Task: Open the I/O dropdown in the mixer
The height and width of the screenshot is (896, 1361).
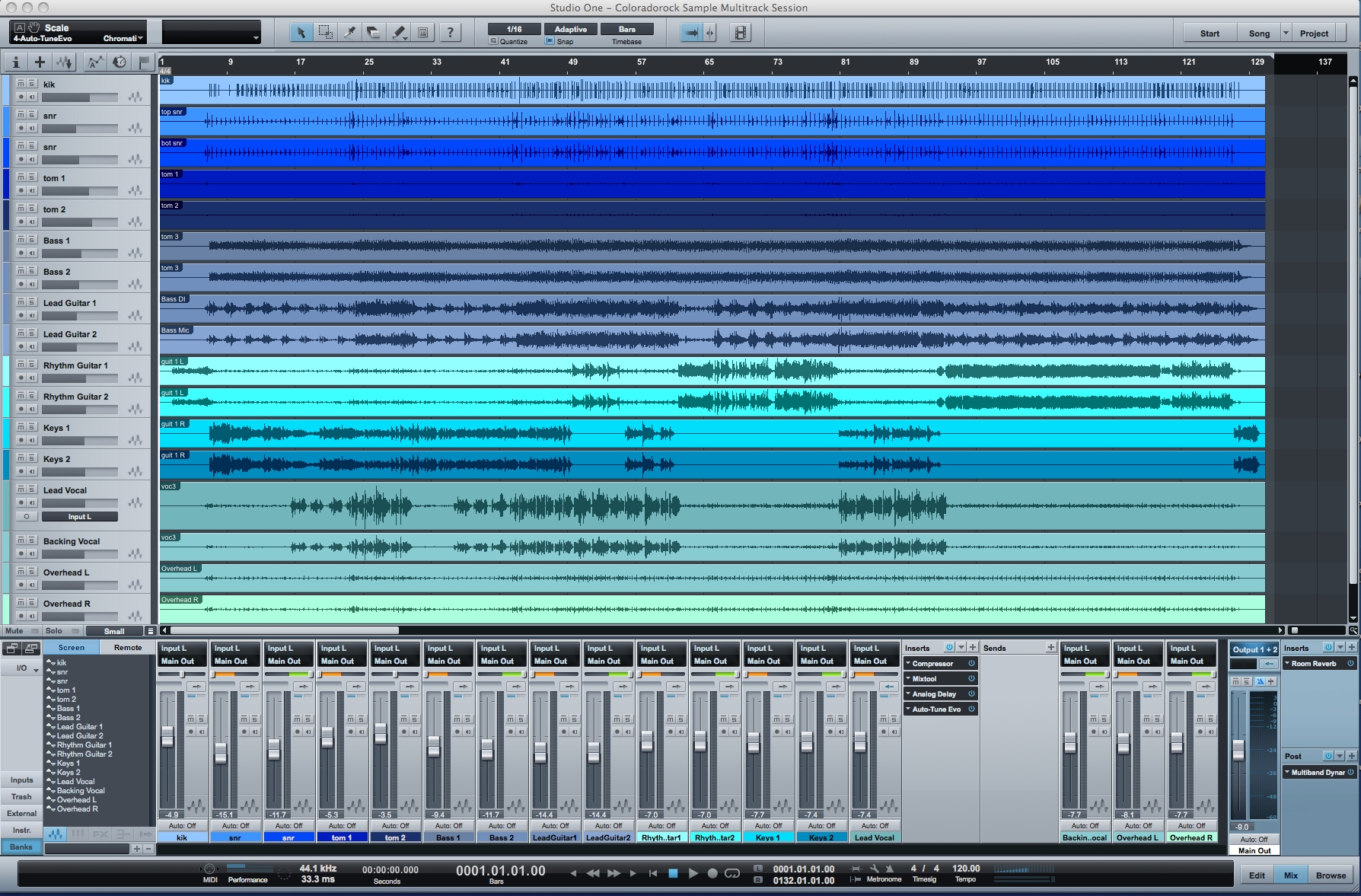Action: (x=22, y=668)
